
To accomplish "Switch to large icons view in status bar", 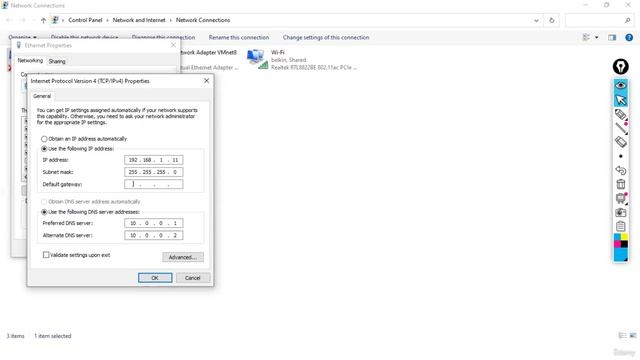I will click(x=633, y=336).
